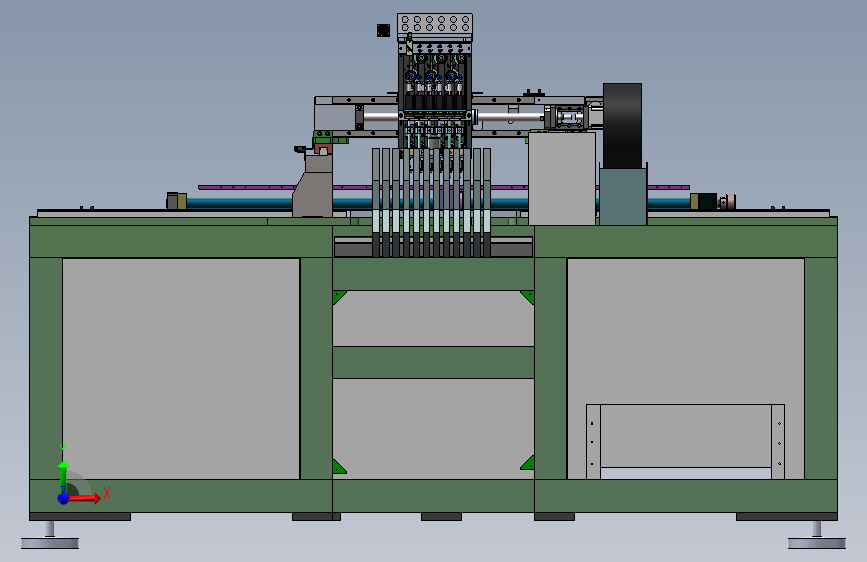Select the small black square near the top plate
867x562 pixels.
pos(383,30)
